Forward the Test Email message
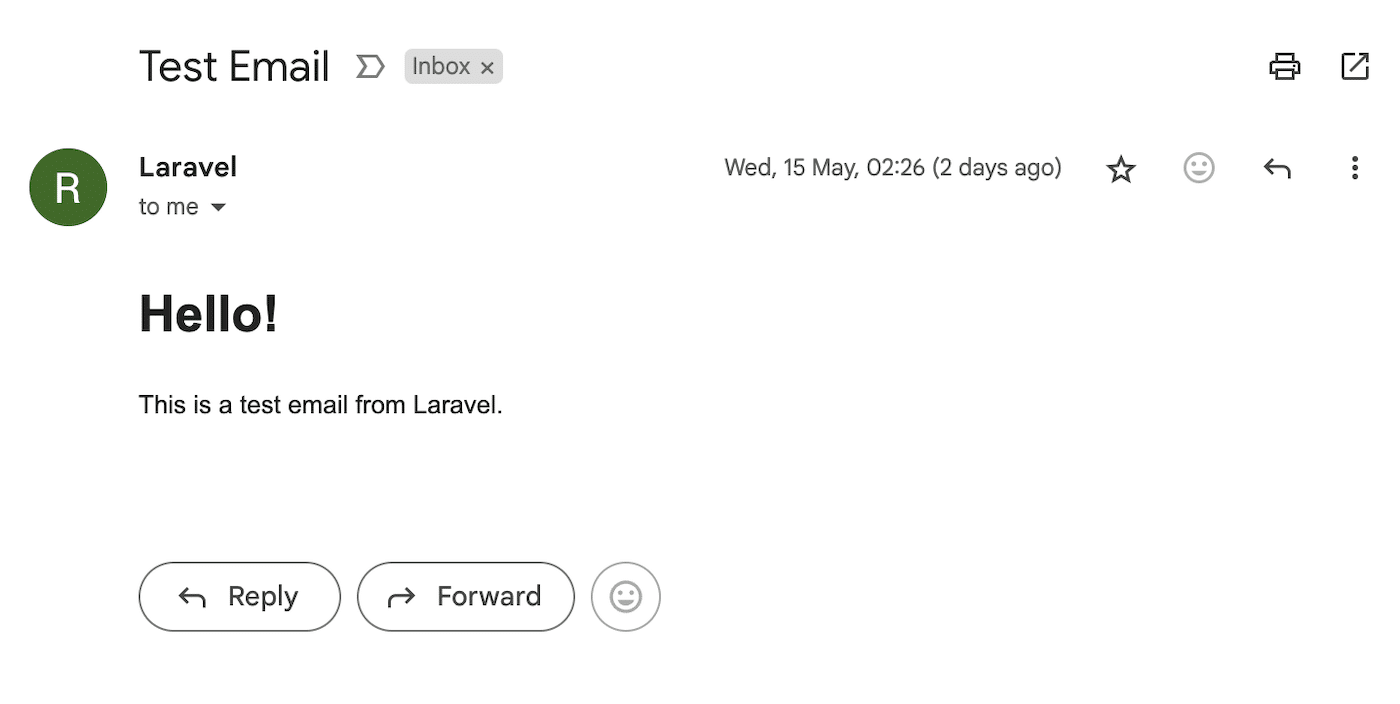1400x704 pixels. pyautogui.click(x=465, y=596)
